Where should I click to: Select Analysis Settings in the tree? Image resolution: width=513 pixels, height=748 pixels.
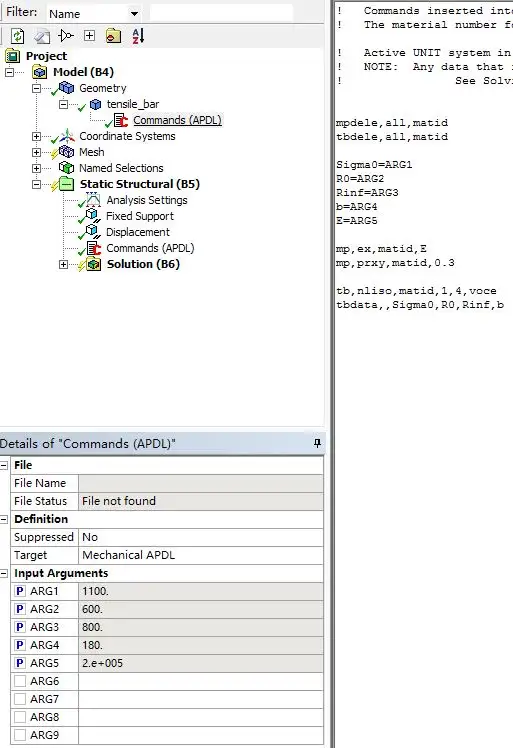(147, 200)
